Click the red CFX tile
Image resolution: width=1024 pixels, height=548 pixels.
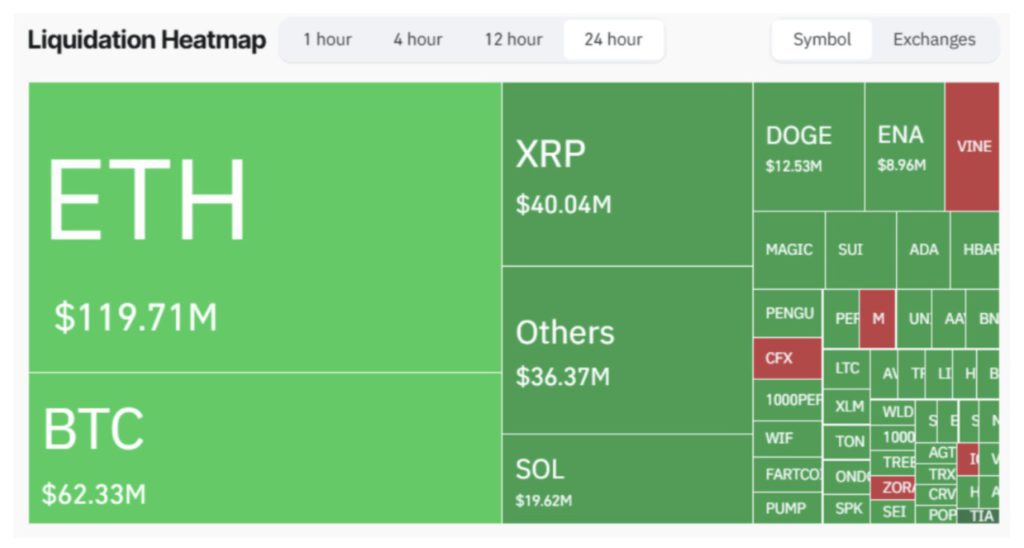787,358
